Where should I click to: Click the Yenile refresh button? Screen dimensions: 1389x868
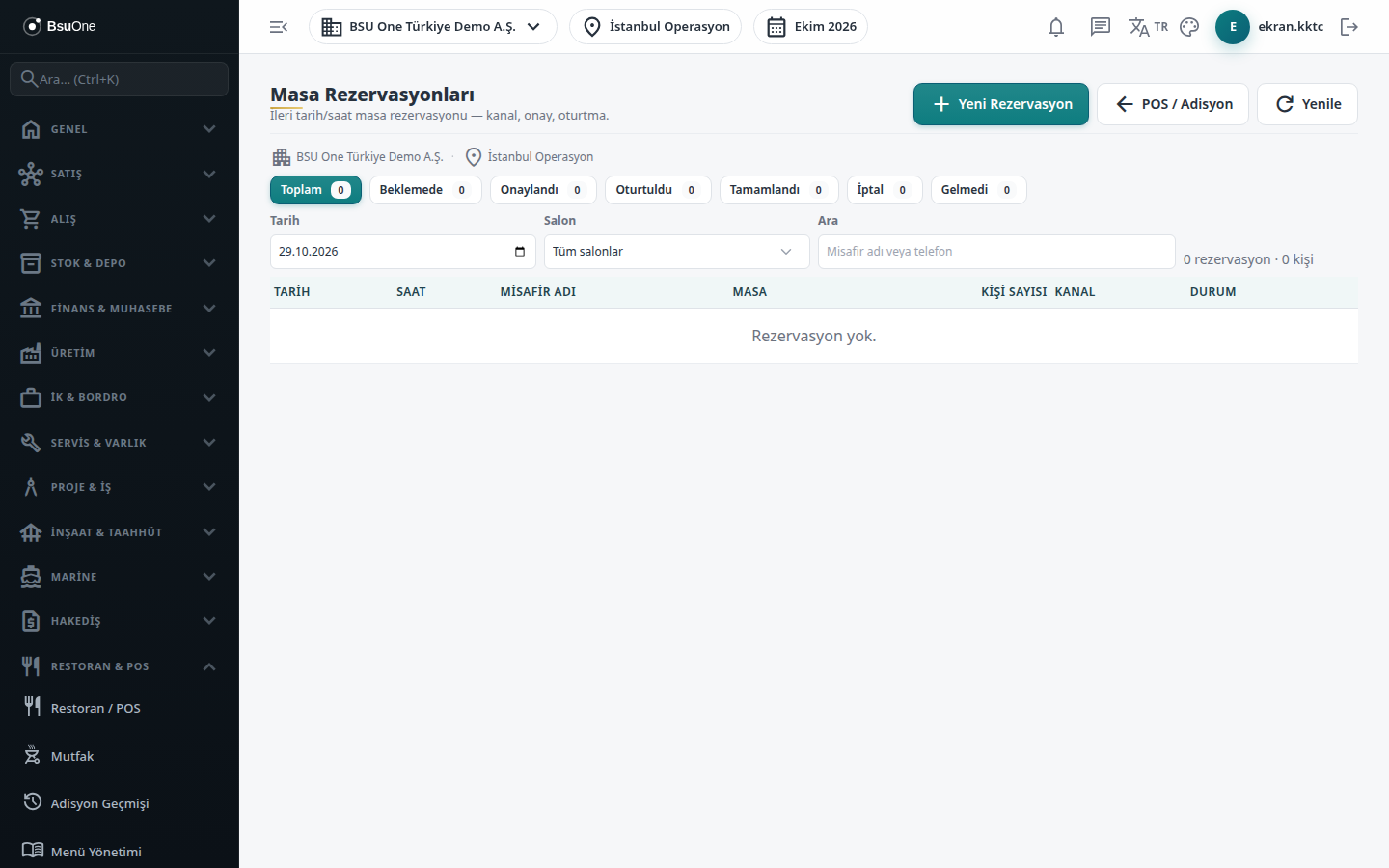click(1307, 104)
